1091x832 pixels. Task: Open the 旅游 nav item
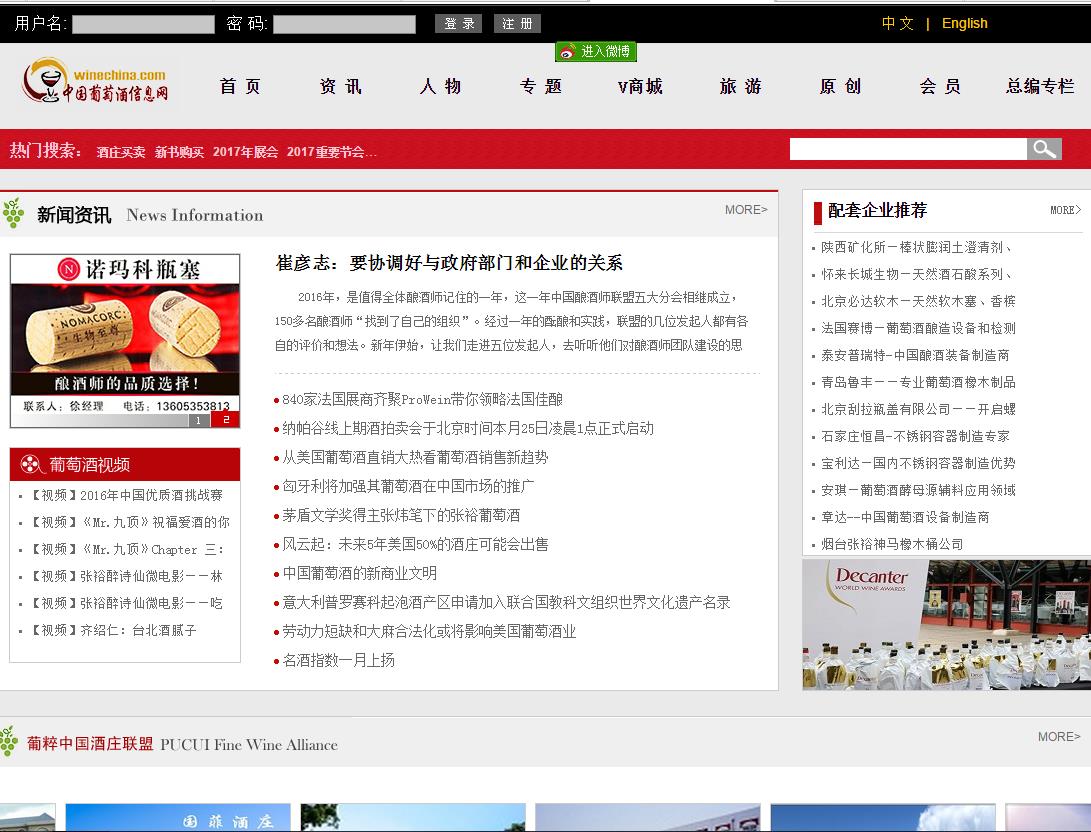coord(740,86)
